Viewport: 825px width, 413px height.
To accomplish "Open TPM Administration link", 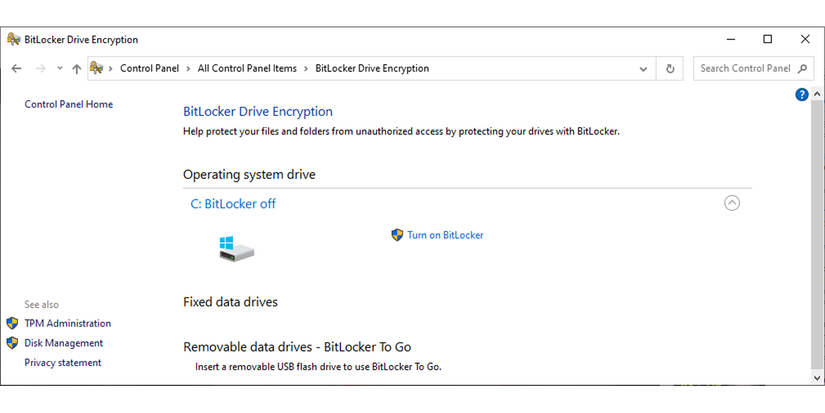I will click(67, 323).
